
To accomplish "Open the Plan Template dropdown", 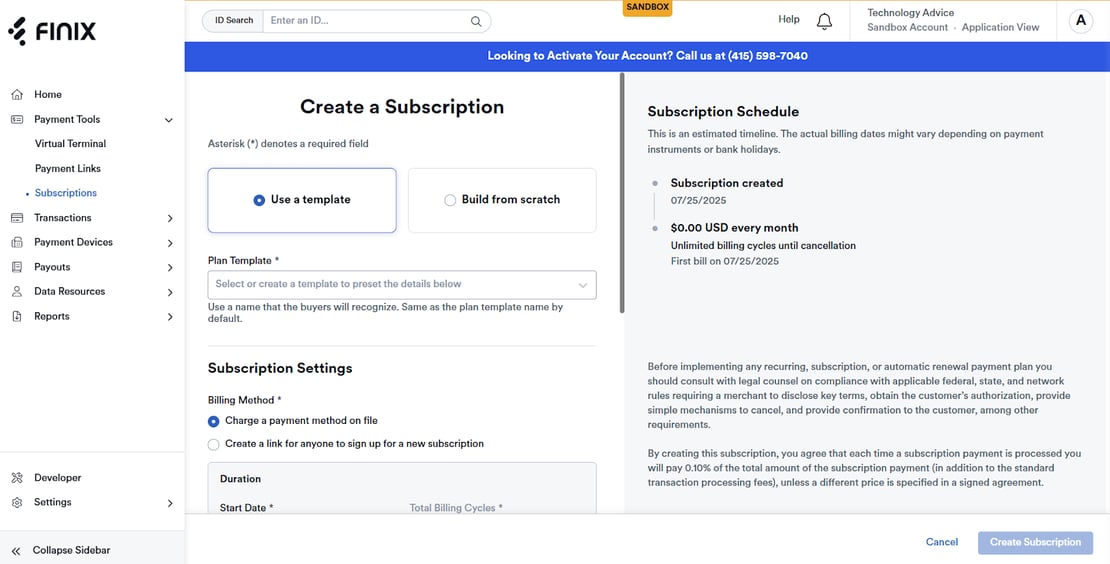I will [x=402, y=284].
